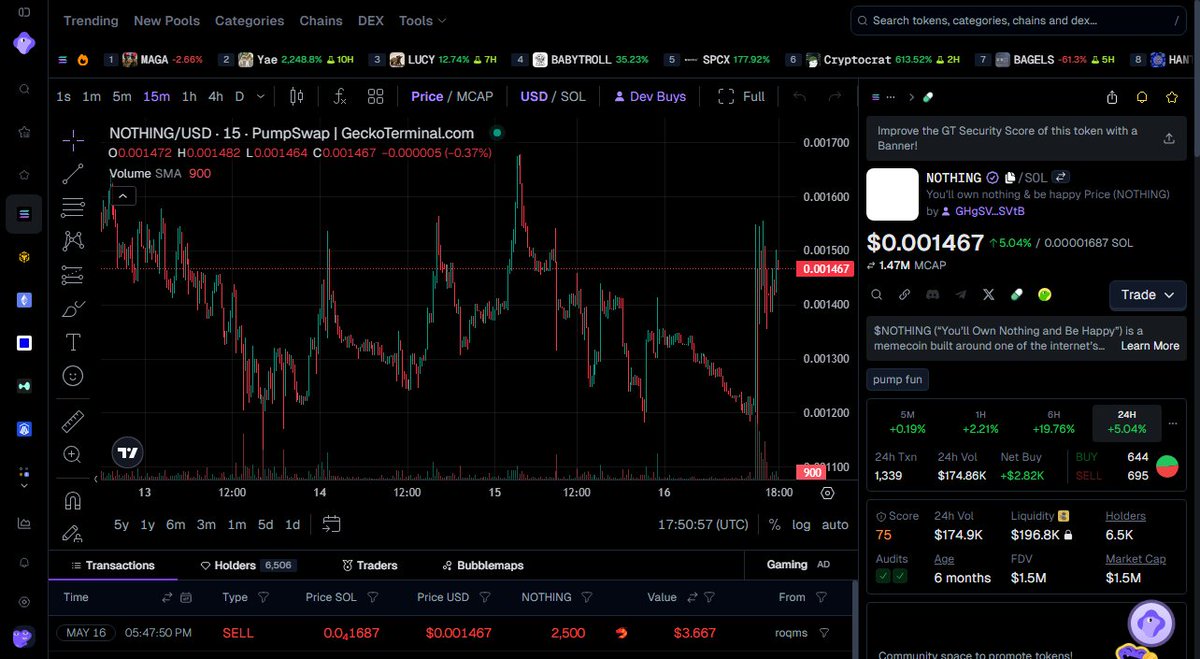Click the TradingView logo badge
Screen dimensions: 1200x659
tap(127, 452)
